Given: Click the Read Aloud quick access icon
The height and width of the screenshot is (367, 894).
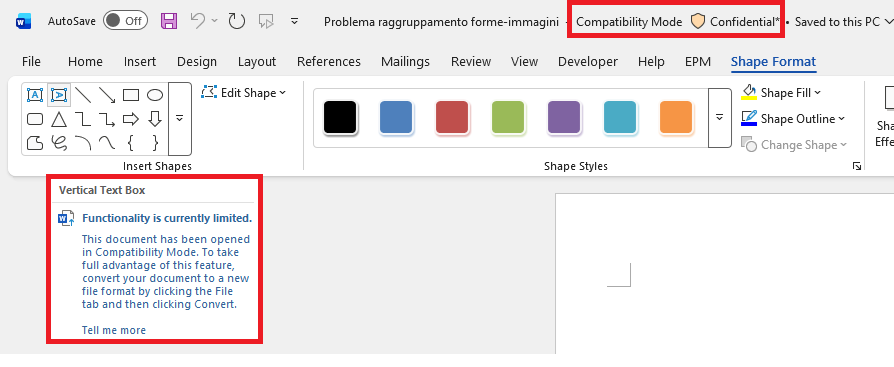Looking at the screenshot, I should (266, 22).
